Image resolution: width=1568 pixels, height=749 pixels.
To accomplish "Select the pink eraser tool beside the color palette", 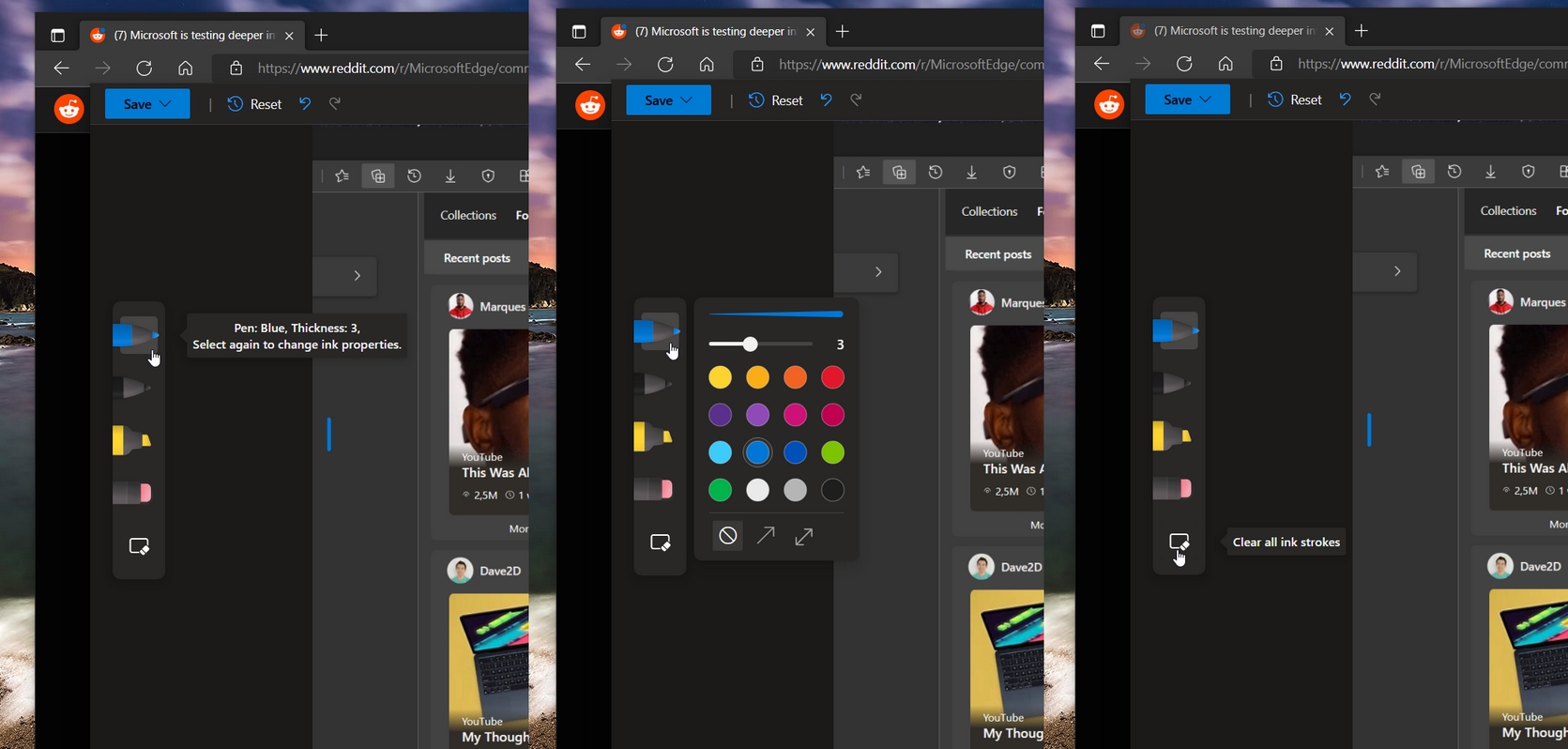I will pos(653,489).
